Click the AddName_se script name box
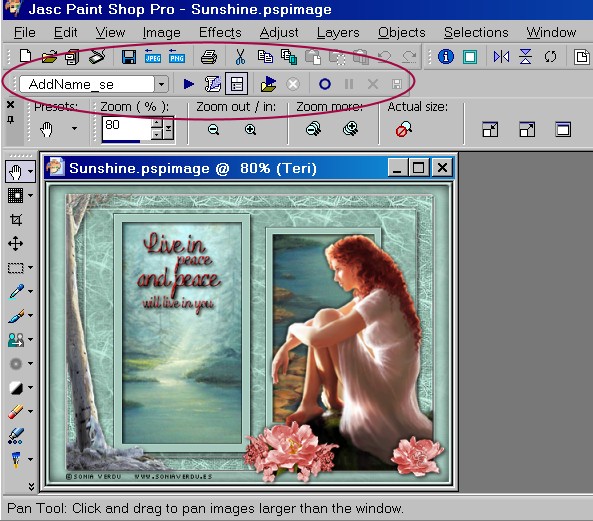Screen dimensions: 593x521 click(x=87, y=84)
